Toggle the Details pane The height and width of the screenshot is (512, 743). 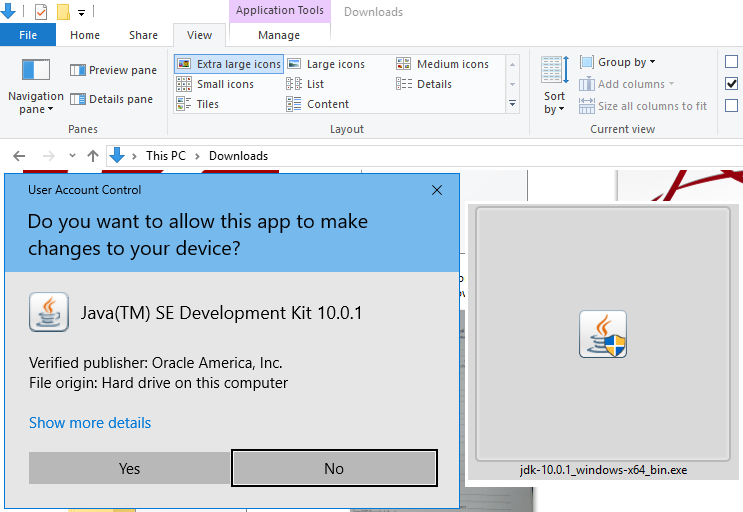[x=111, y=99]
